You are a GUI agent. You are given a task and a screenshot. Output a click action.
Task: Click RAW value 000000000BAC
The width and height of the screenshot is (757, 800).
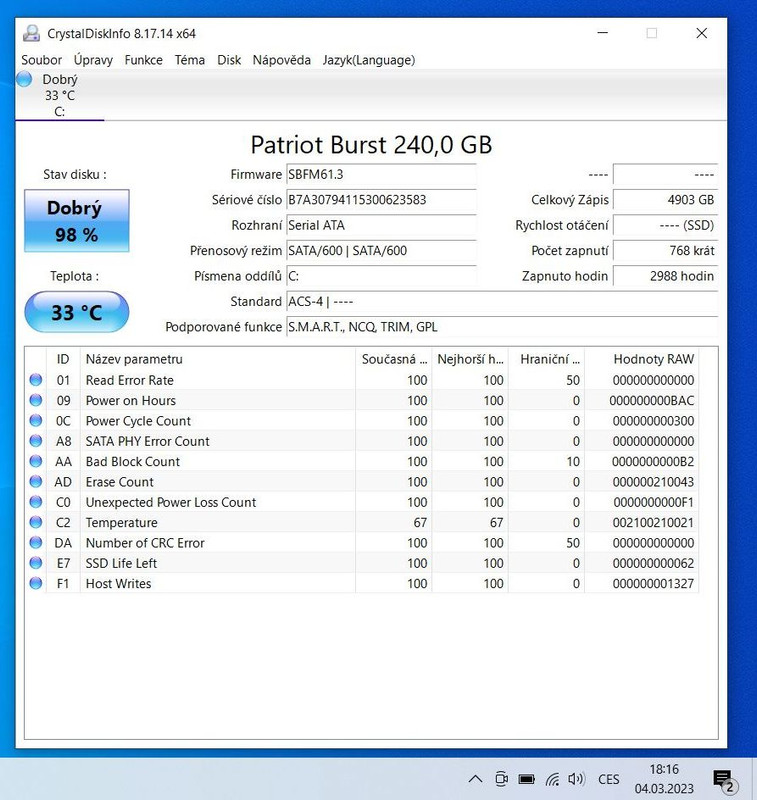click(652, 401)
